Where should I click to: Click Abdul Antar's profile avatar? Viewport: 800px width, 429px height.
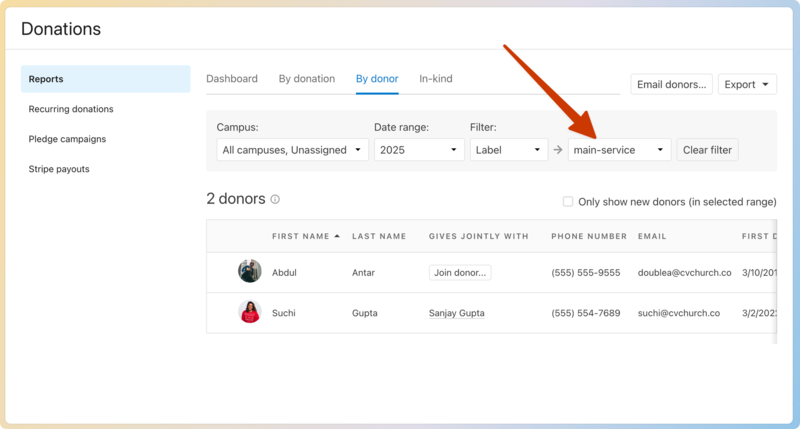pos(250,271)
